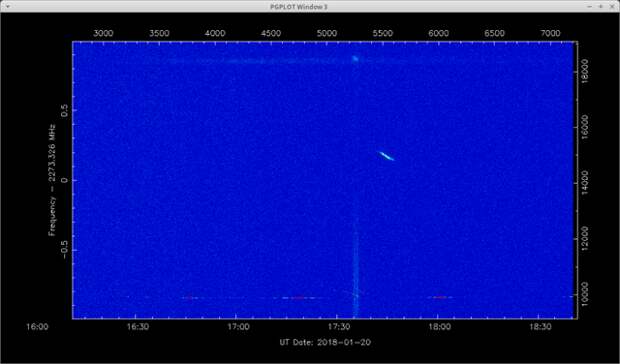Click the Frequency - 2273.326 MHz axis label
The height and width of the screenshot is (364, 620).
52,180
